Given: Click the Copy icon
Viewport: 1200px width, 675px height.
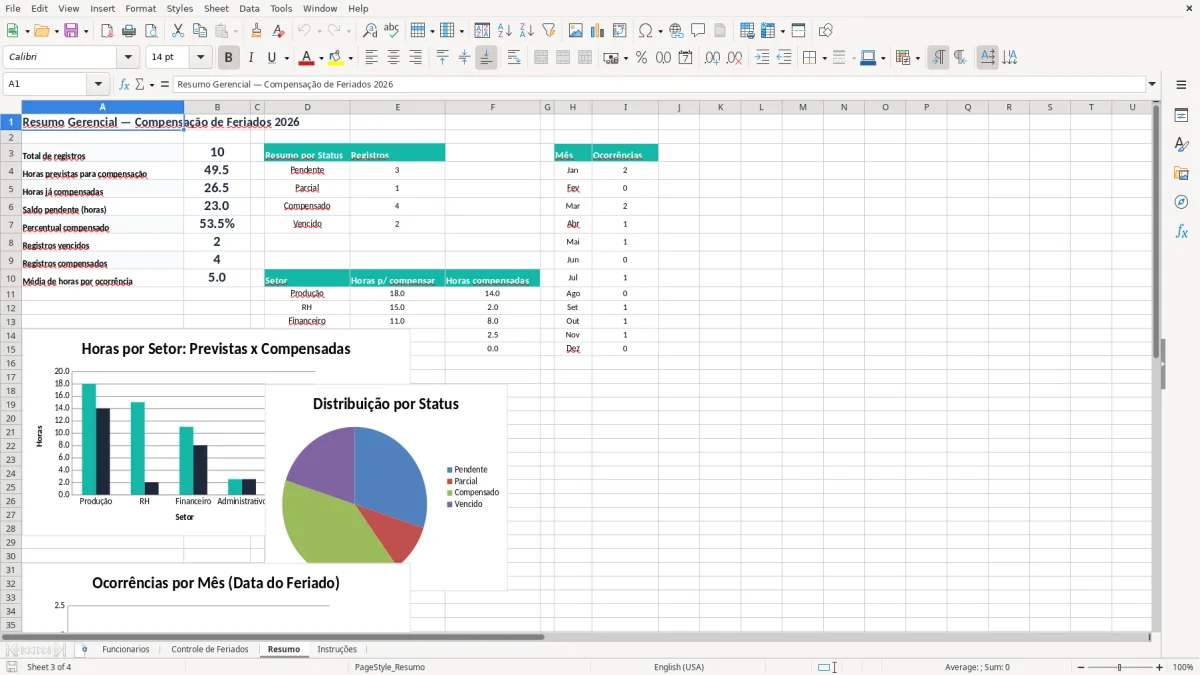Looking at the screenshot, I should coord(199,31).
